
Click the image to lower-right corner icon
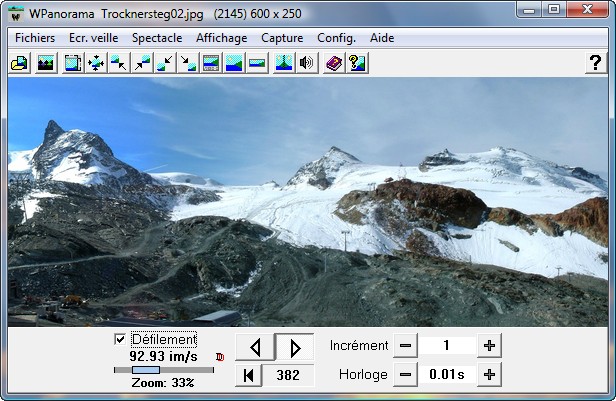click(x=188, y=63)
